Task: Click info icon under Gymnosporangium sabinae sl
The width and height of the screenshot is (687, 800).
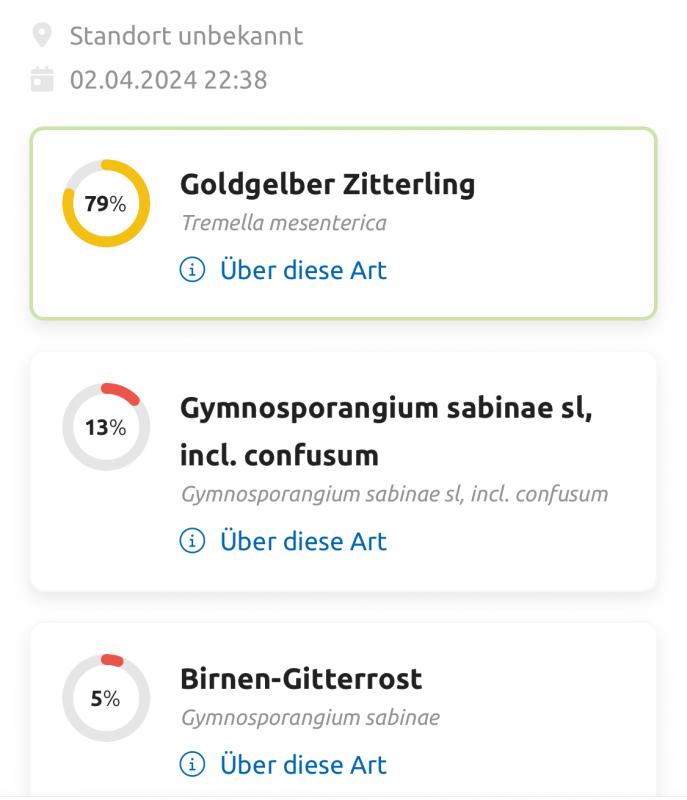Action: [191, 541]
